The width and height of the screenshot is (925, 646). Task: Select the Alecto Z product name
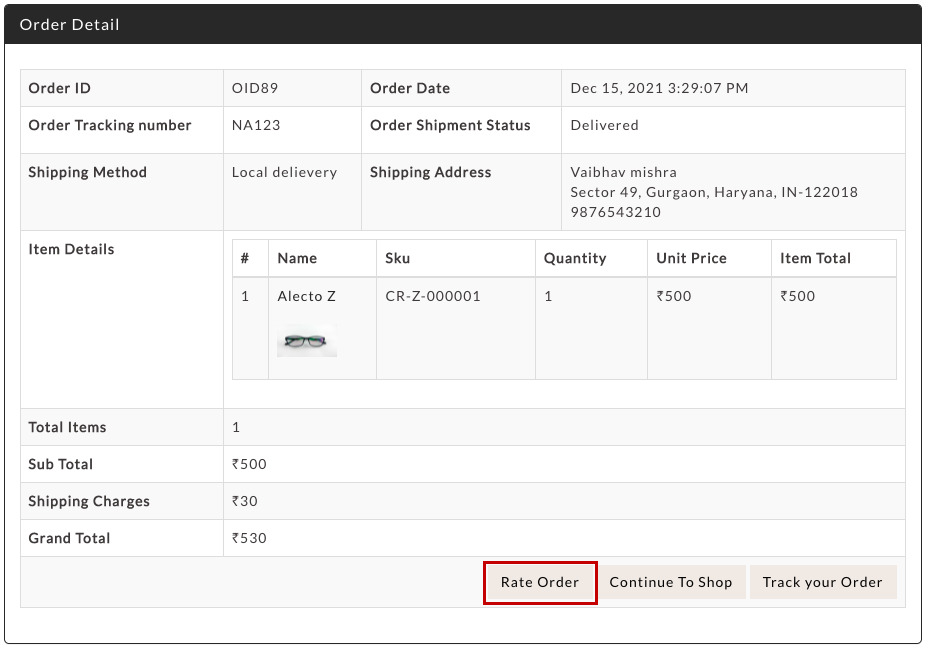[306, 296]
